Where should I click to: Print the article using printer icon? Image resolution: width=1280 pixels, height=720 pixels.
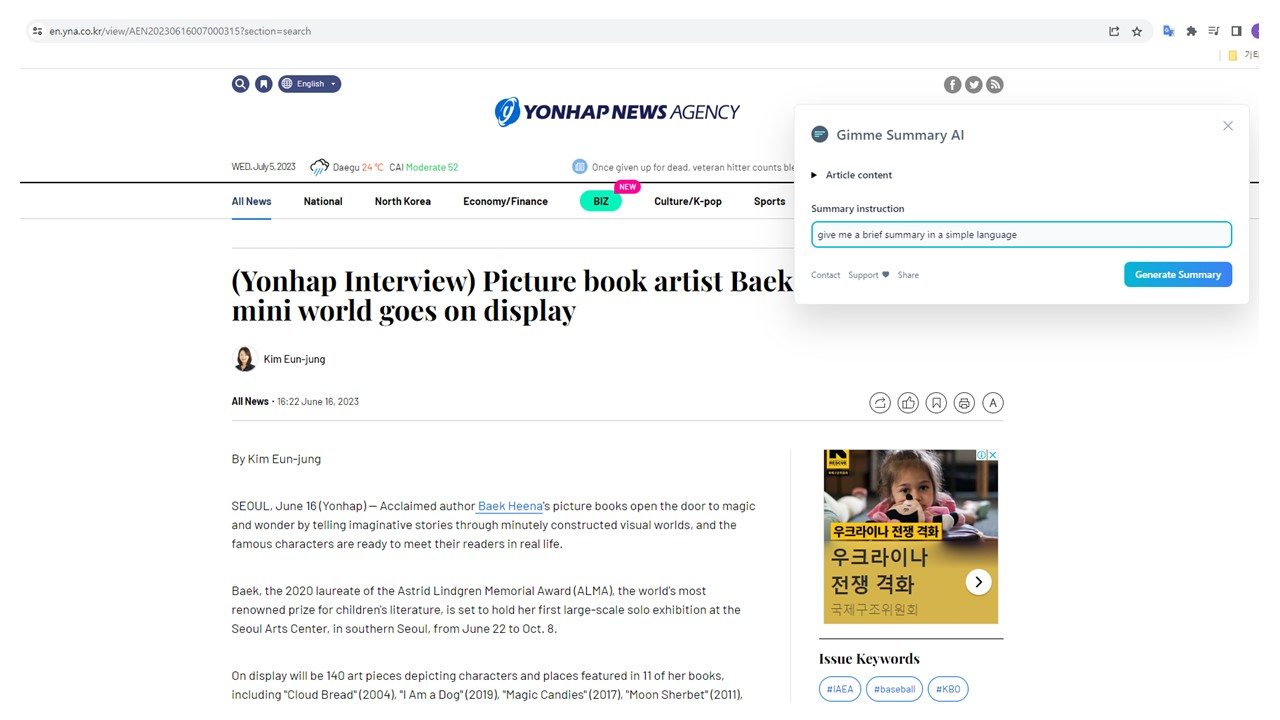964,403
